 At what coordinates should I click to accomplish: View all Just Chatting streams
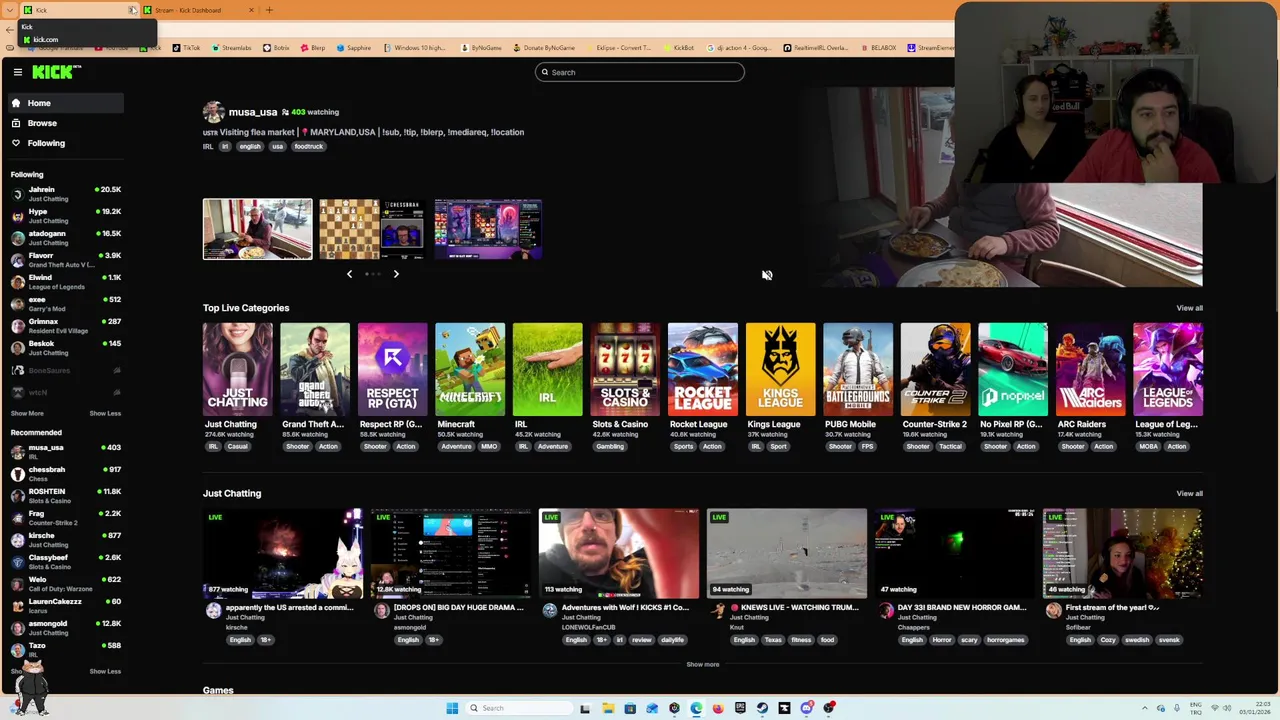[1189, 493]
